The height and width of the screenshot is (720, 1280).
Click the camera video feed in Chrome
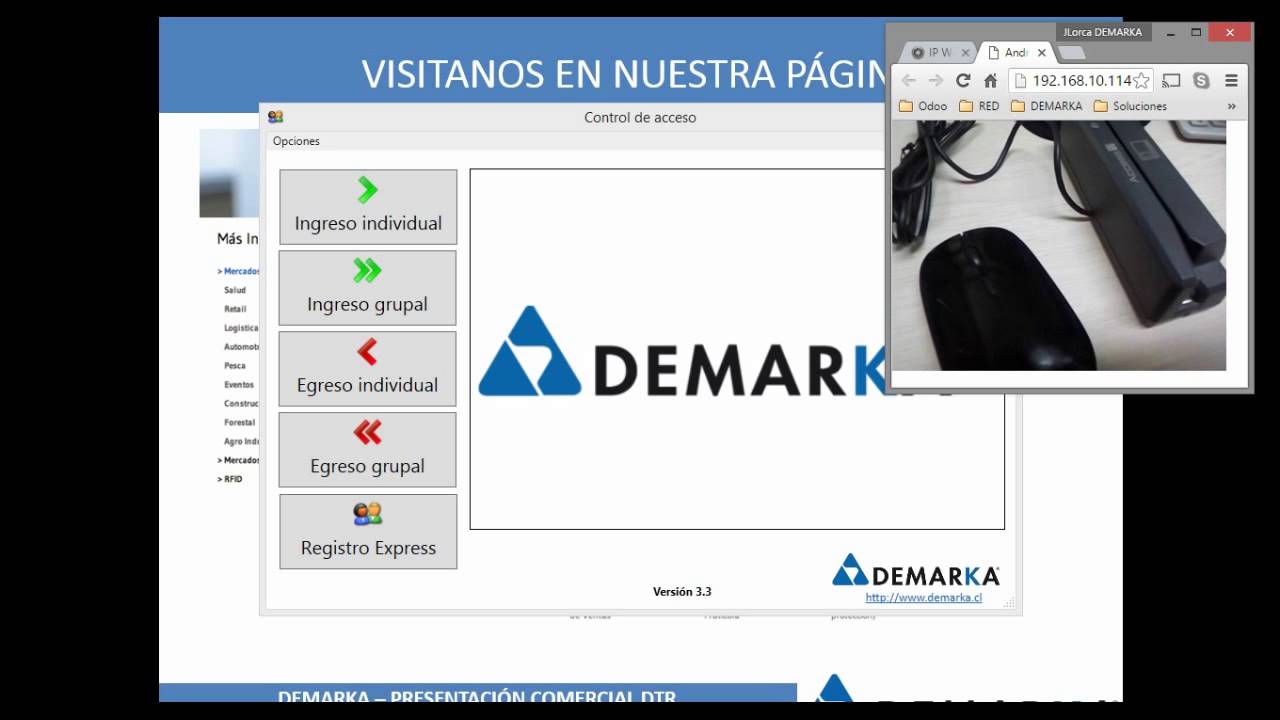tap(1059, 245)
